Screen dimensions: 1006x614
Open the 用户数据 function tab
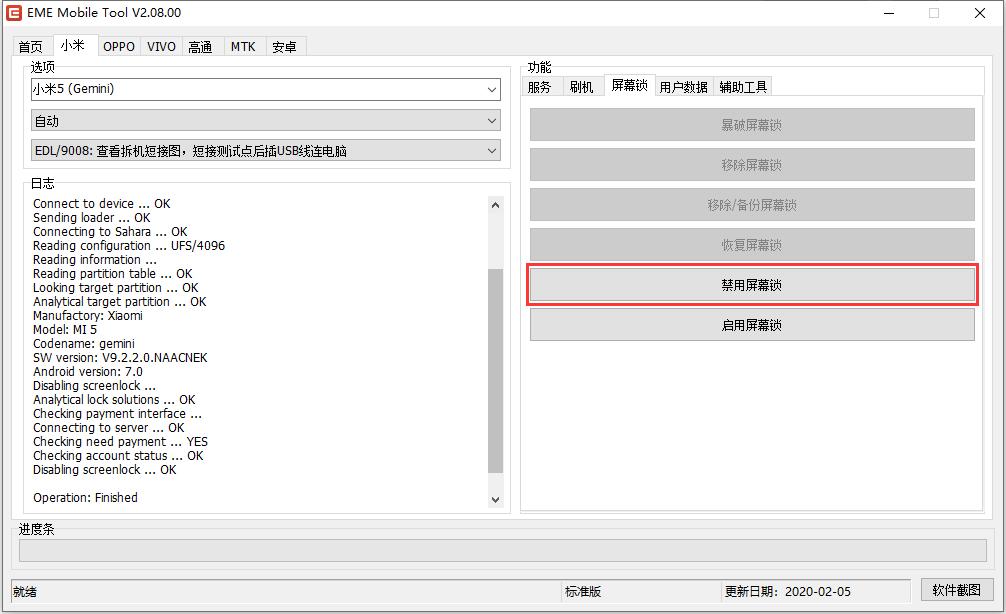[683, 87]
